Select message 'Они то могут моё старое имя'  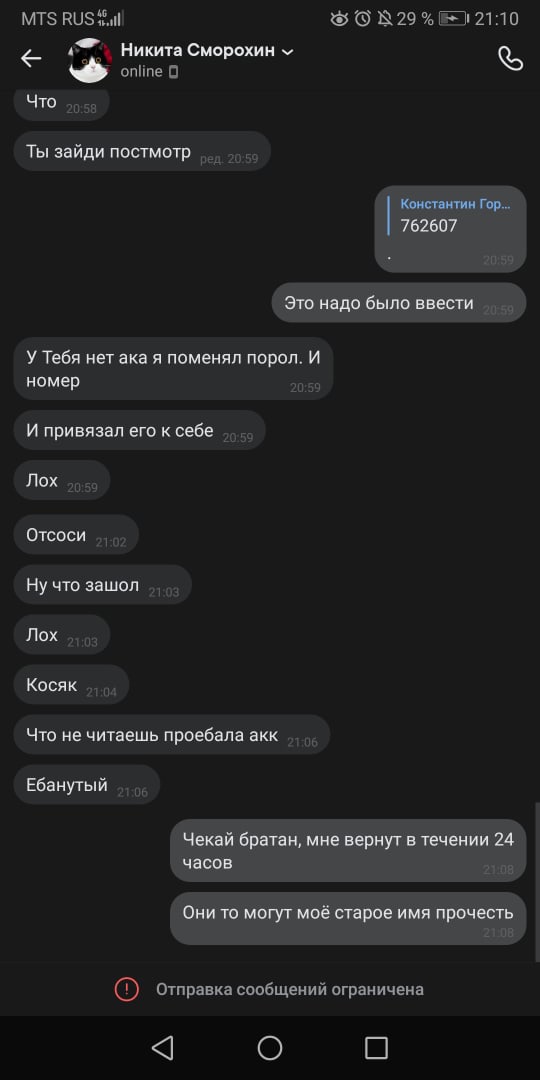pyautogui.click(x=349, y=918)
